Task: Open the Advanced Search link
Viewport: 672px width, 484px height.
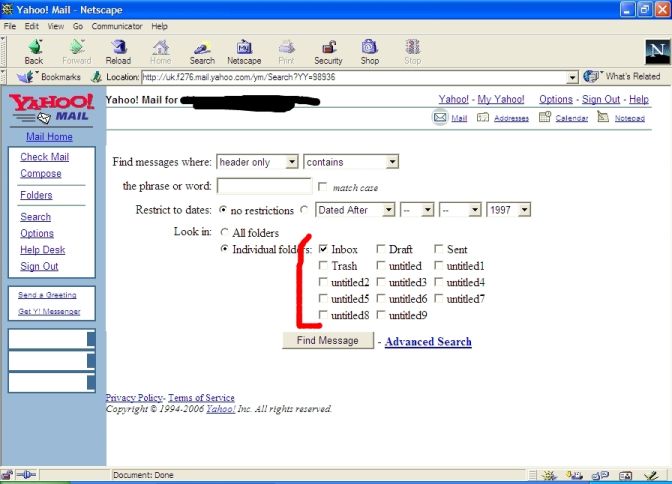Action: pyautogui.click(x=428, y=342)
